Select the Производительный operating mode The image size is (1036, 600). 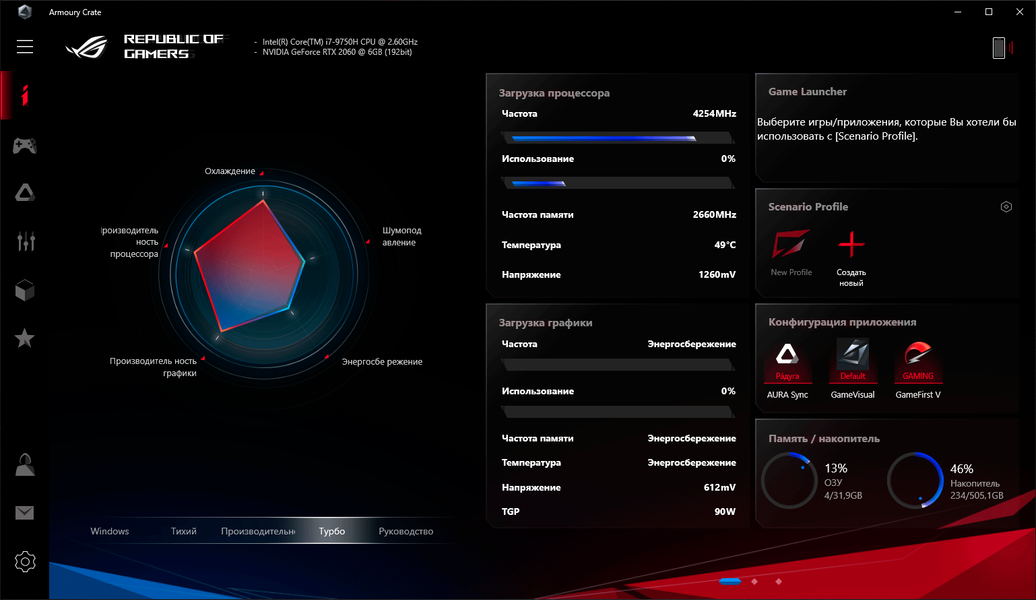pos(258,531)
